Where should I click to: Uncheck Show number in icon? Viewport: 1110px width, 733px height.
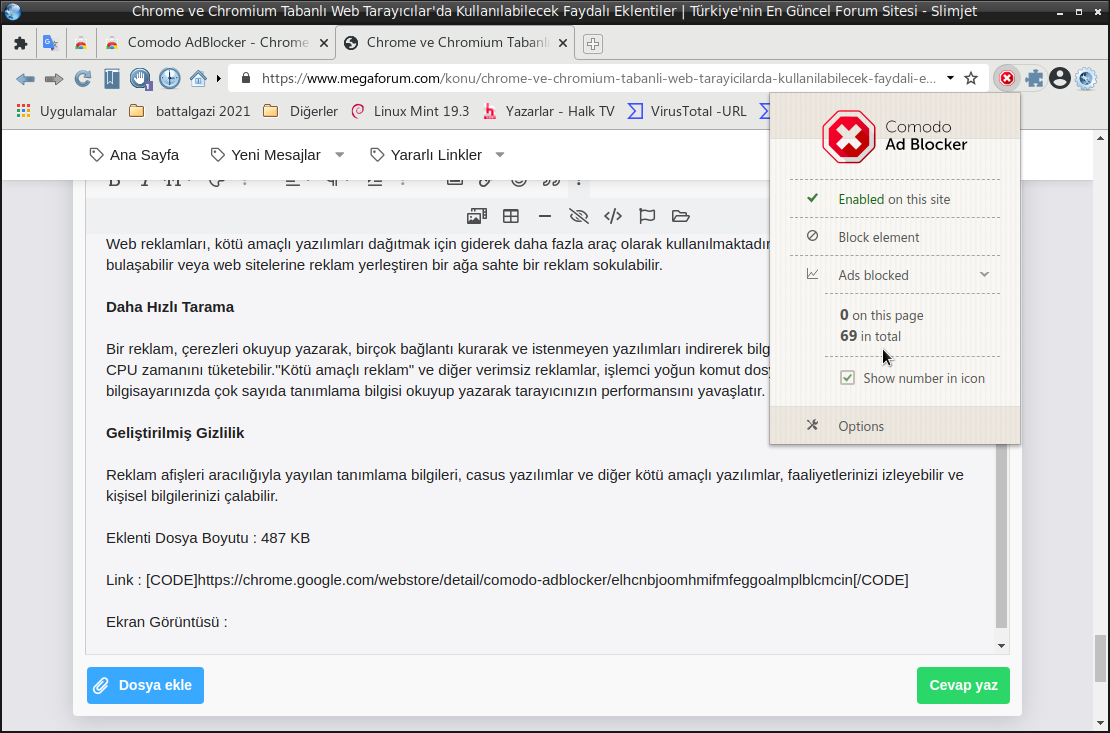[x=847, y=378]
